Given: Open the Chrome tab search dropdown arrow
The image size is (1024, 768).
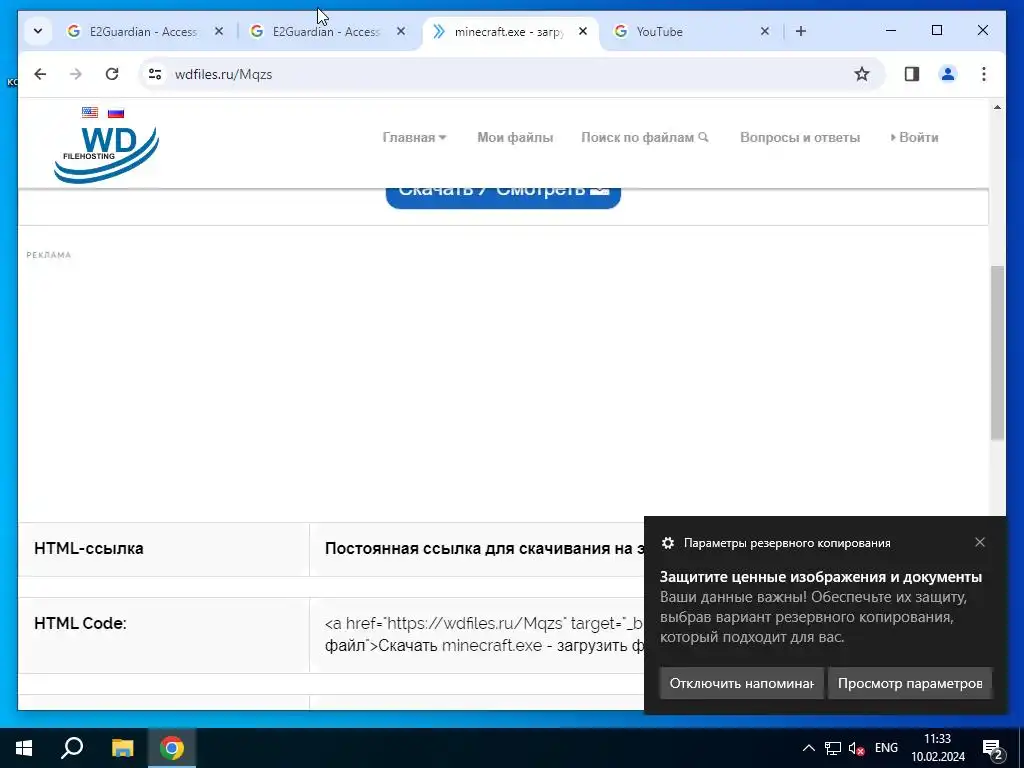Looking at the screenshot, I should click(x=38, y=31).
